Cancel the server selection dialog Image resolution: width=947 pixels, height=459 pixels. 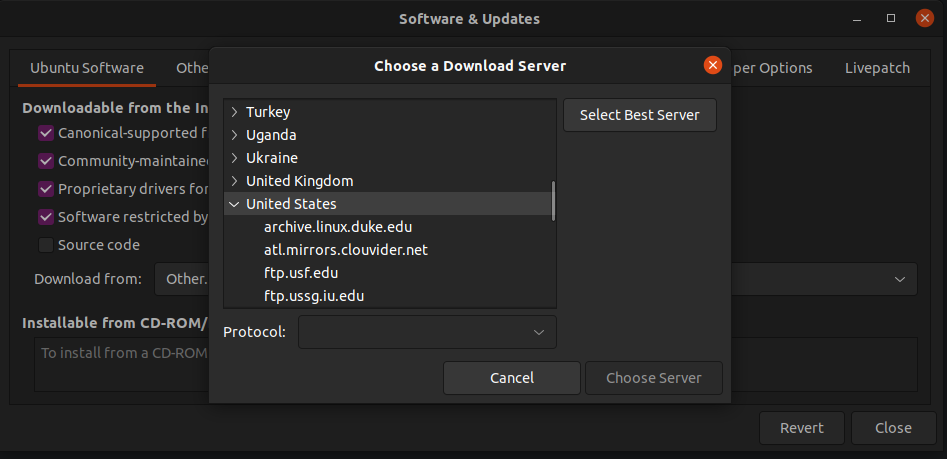(512, 378)
